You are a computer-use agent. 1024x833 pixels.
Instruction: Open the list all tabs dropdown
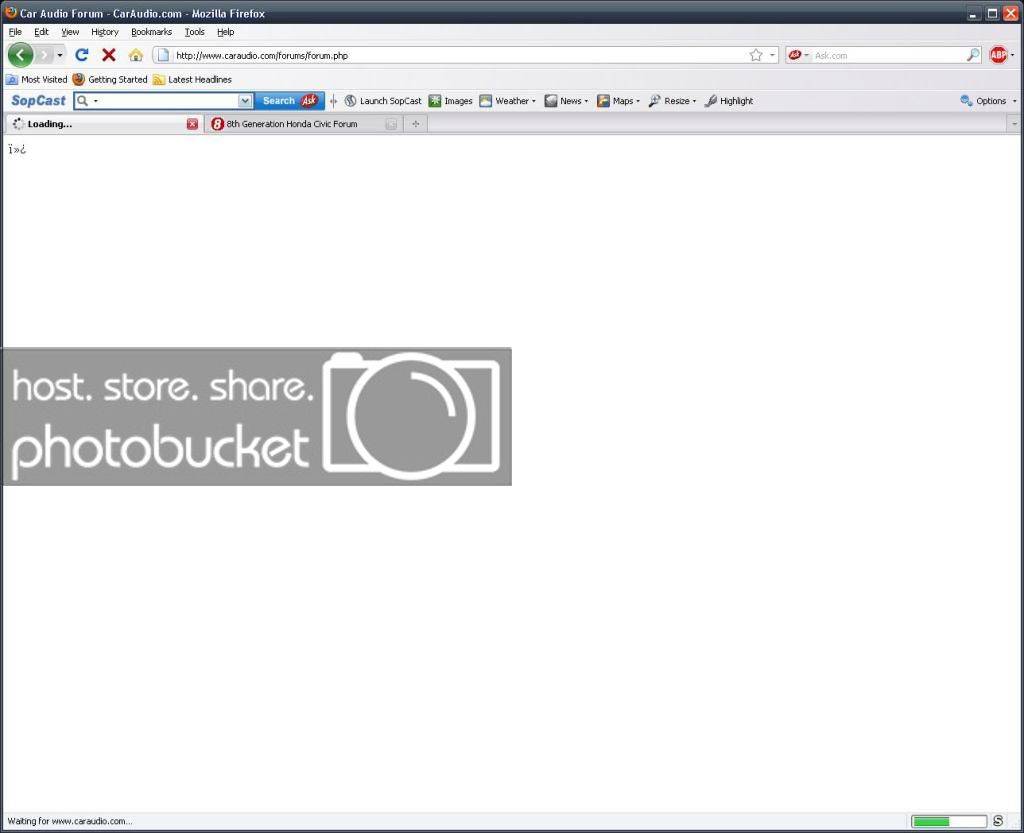coord(1014,124)
